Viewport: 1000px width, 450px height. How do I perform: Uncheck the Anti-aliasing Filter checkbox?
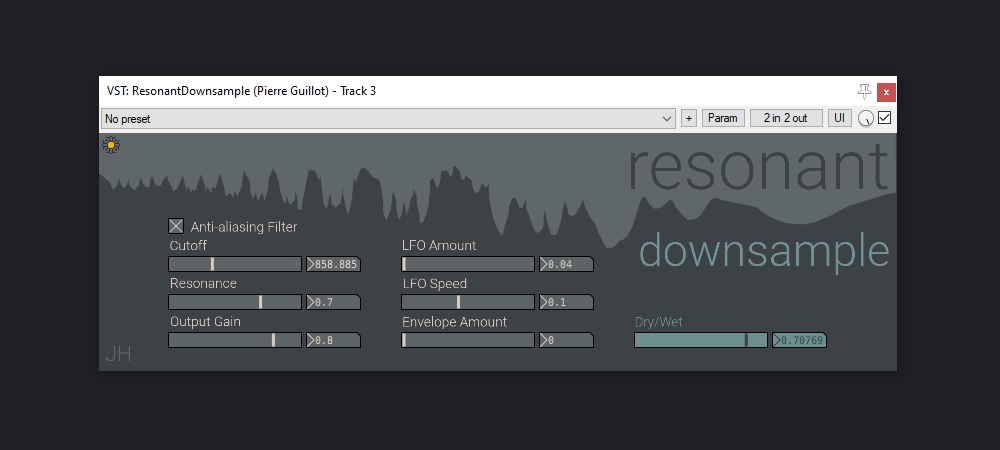pos(175,226)
